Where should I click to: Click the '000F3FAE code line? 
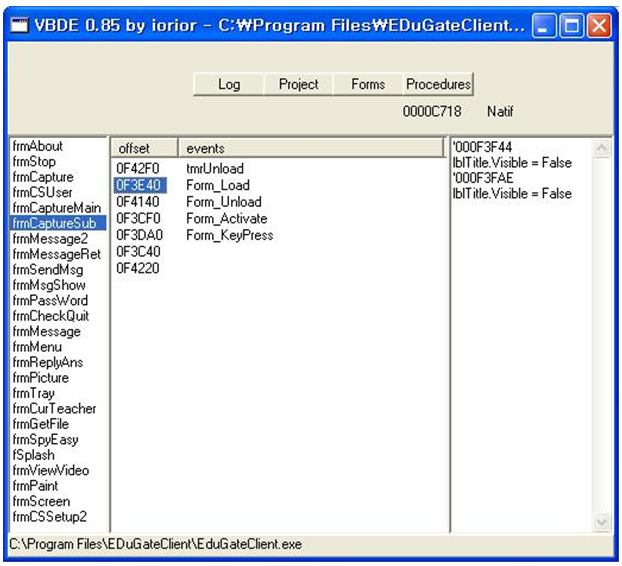click(483, 178)
